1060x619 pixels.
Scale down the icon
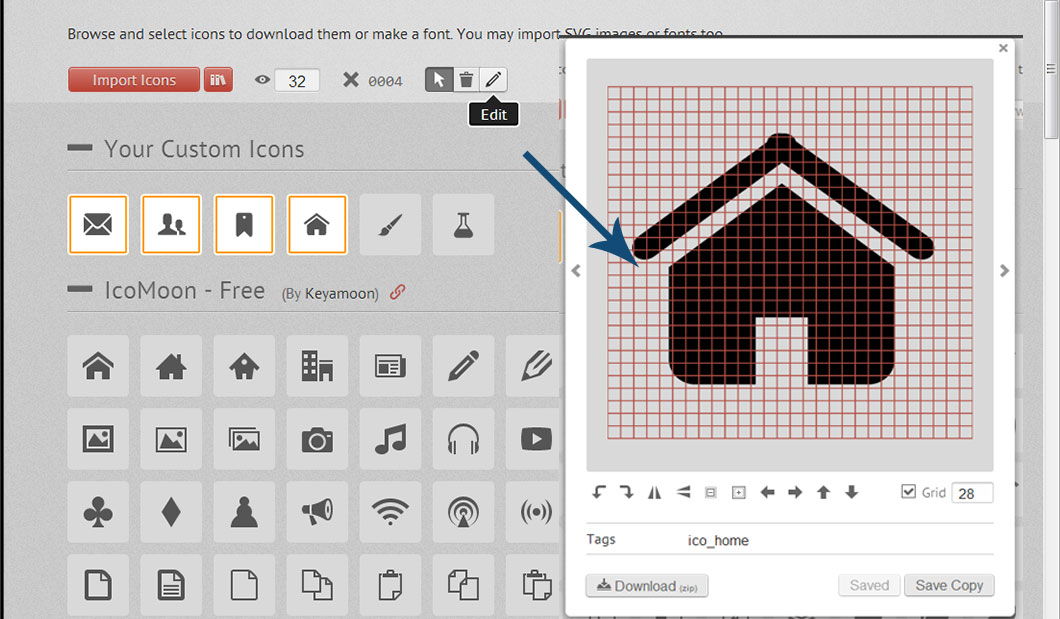[x=710, y=493]
